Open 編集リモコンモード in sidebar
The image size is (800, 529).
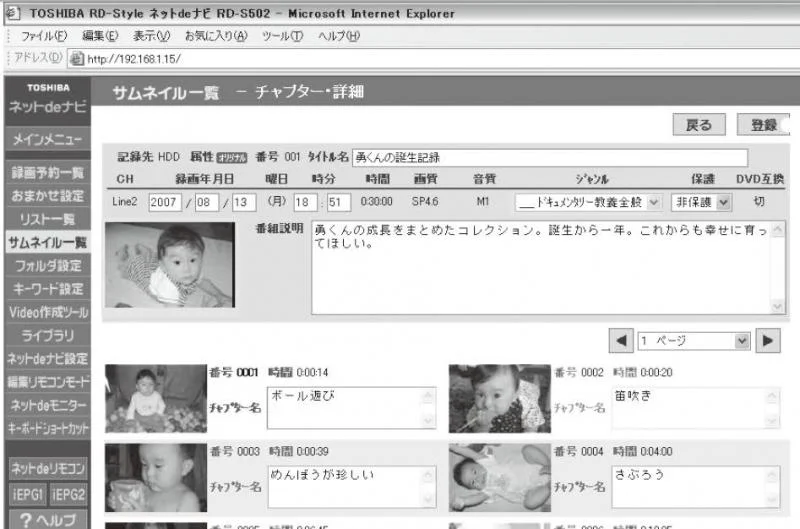click(47, 382)
